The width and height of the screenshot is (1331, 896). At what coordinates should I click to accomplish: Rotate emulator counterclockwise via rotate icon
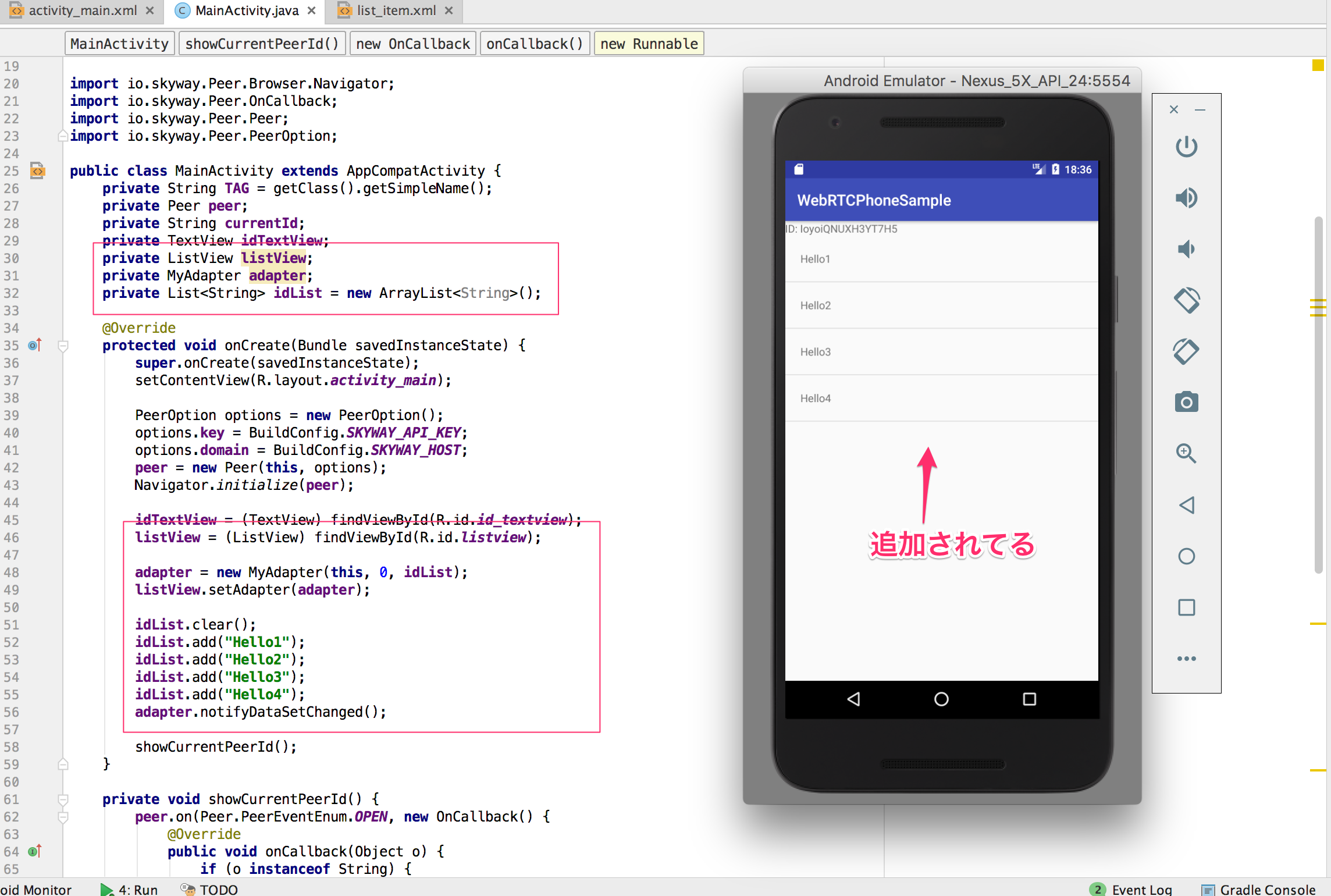[x=1187, y=300]
